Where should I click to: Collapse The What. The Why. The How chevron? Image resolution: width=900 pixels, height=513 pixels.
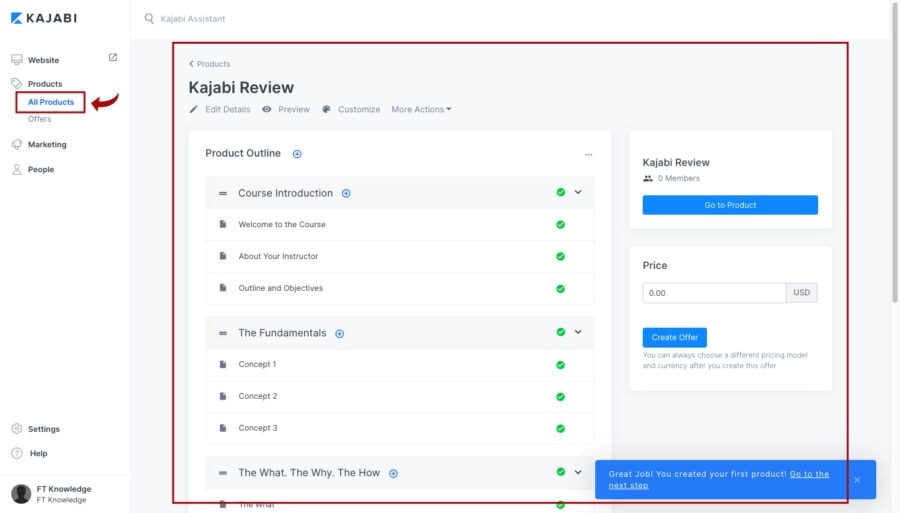point(578,472)
